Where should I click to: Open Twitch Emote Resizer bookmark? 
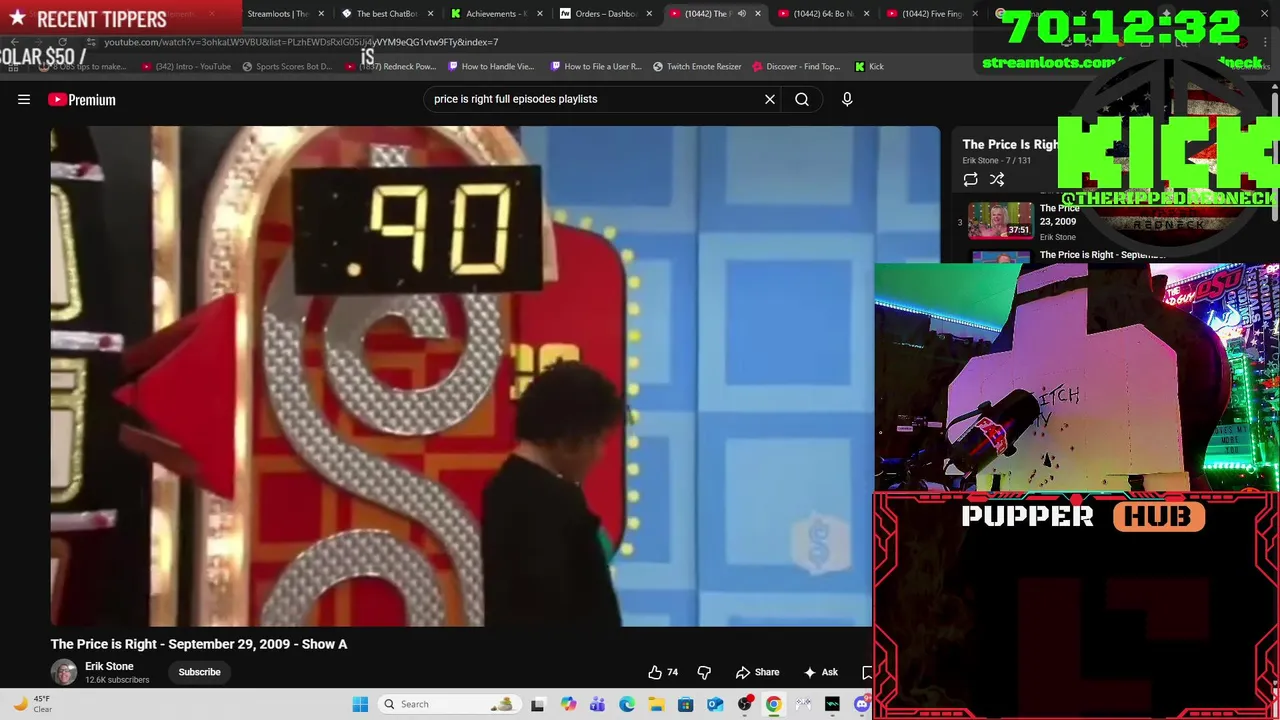click(698, 66)
